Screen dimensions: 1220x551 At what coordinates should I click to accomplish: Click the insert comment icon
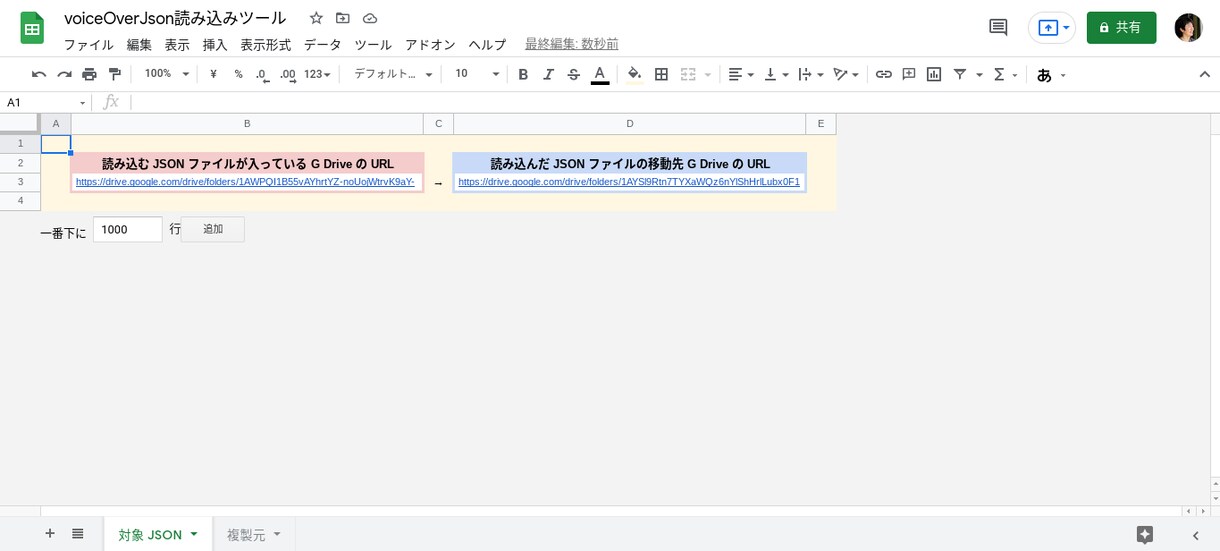point(909,74)
